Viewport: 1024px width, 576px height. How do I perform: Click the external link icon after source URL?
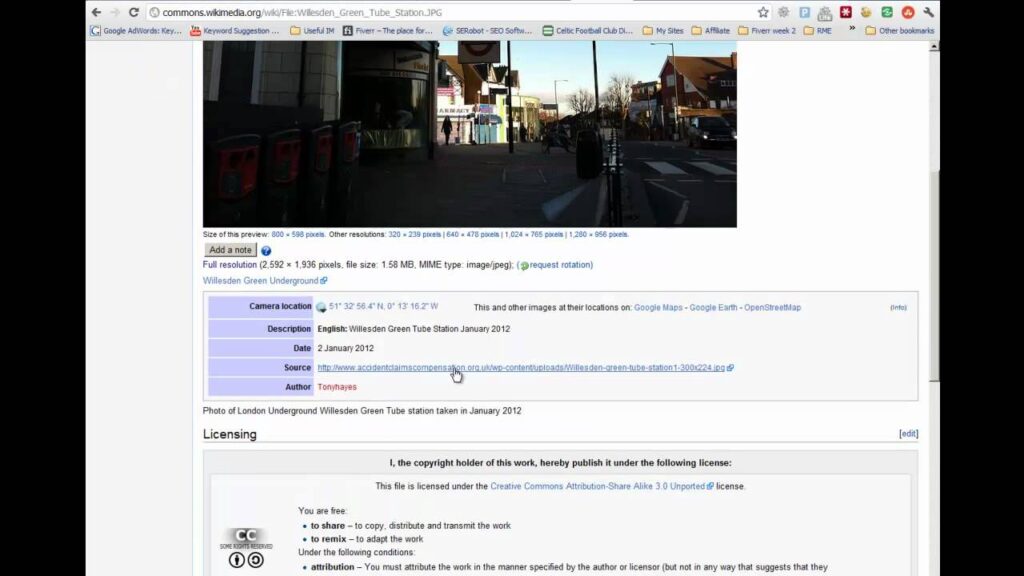730,368
